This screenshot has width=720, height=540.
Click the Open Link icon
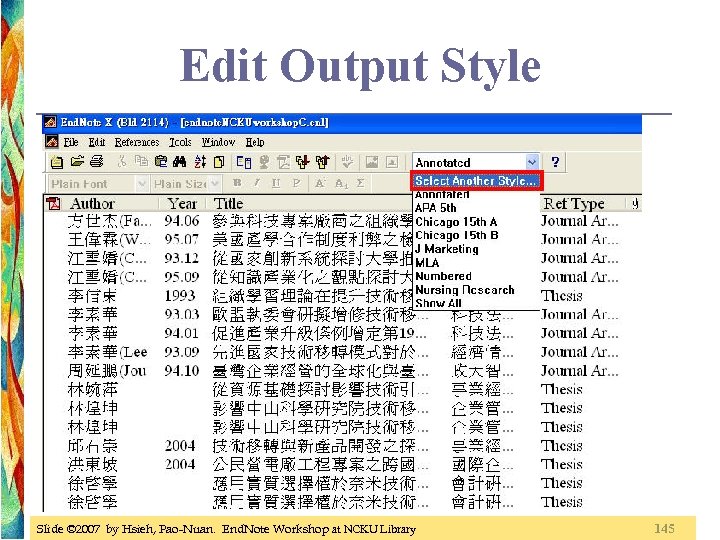coord(283,162)
